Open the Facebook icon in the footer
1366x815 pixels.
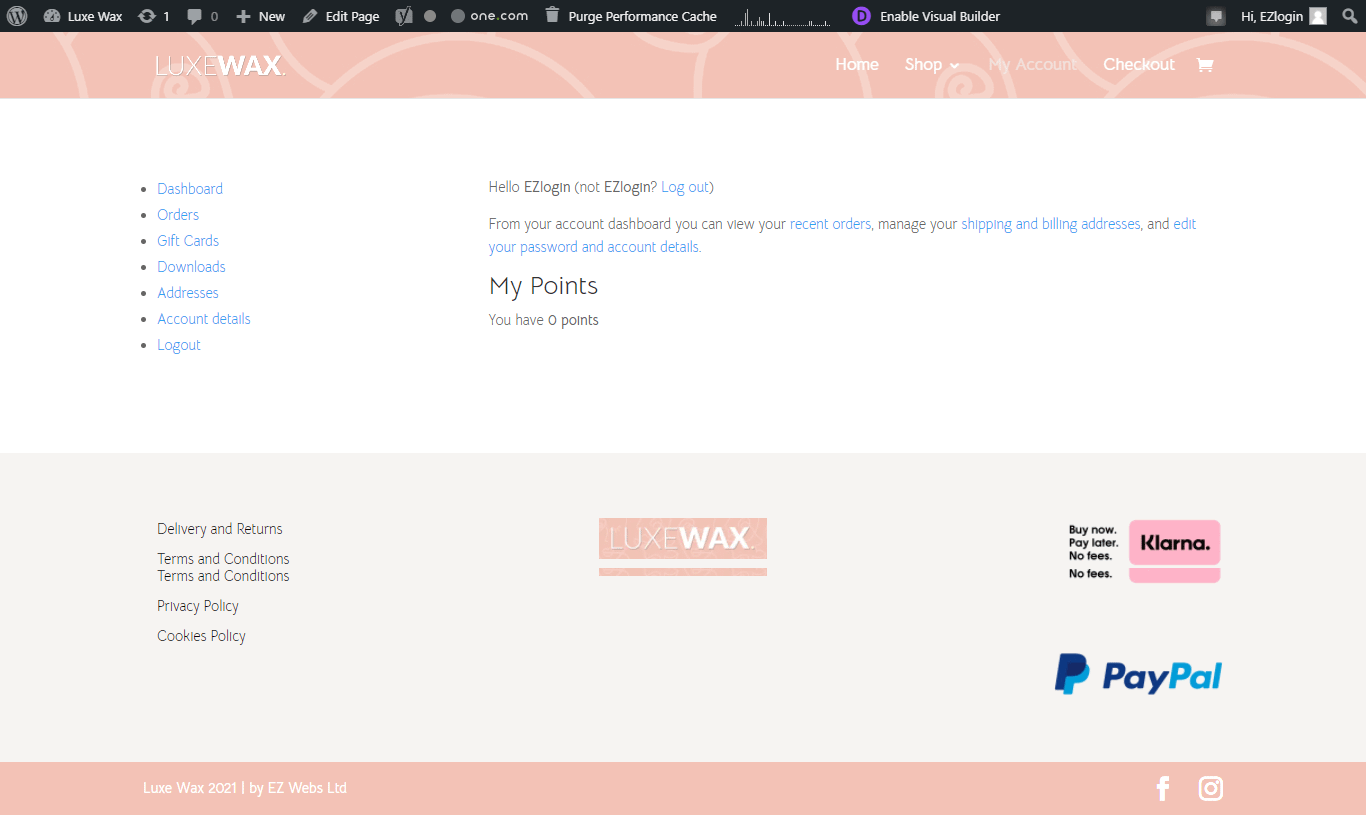[x=1163, y=788]
